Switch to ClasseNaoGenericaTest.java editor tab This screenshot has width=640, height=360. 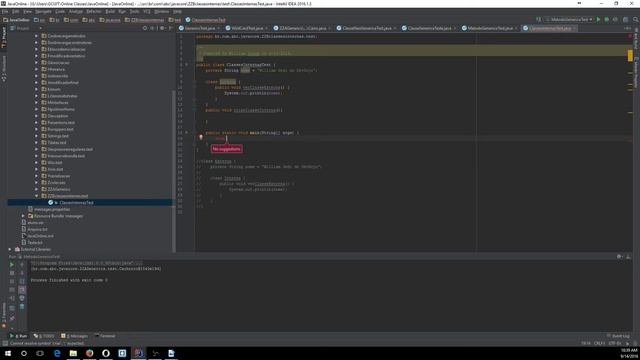[x=366, y=28]
